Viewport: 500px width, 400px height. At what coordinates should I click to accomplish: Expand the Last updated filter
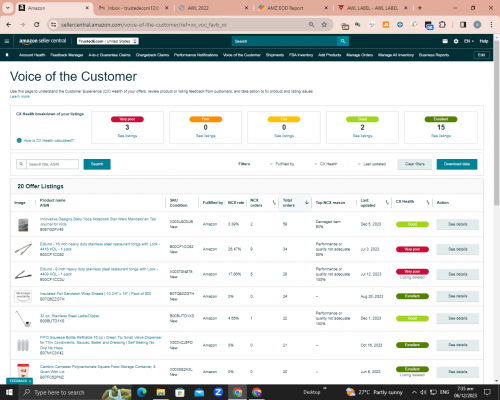click(x=372, y=164)
